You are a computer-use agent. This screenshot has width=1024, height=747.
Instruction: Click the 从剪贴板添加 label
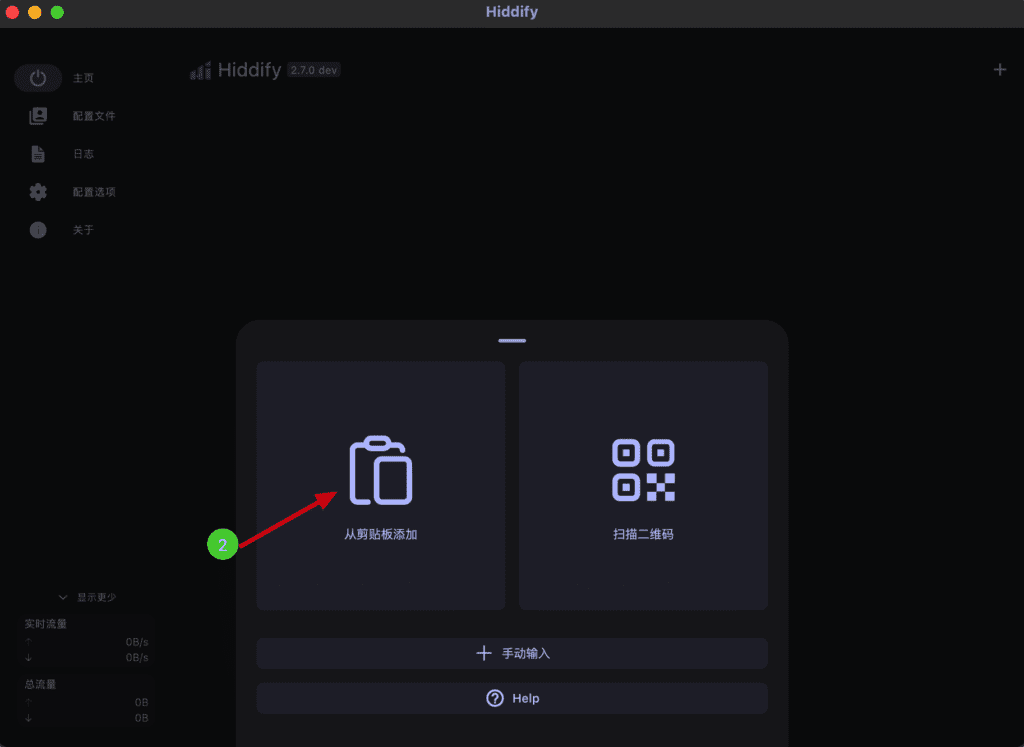click(x=381, y=534)
